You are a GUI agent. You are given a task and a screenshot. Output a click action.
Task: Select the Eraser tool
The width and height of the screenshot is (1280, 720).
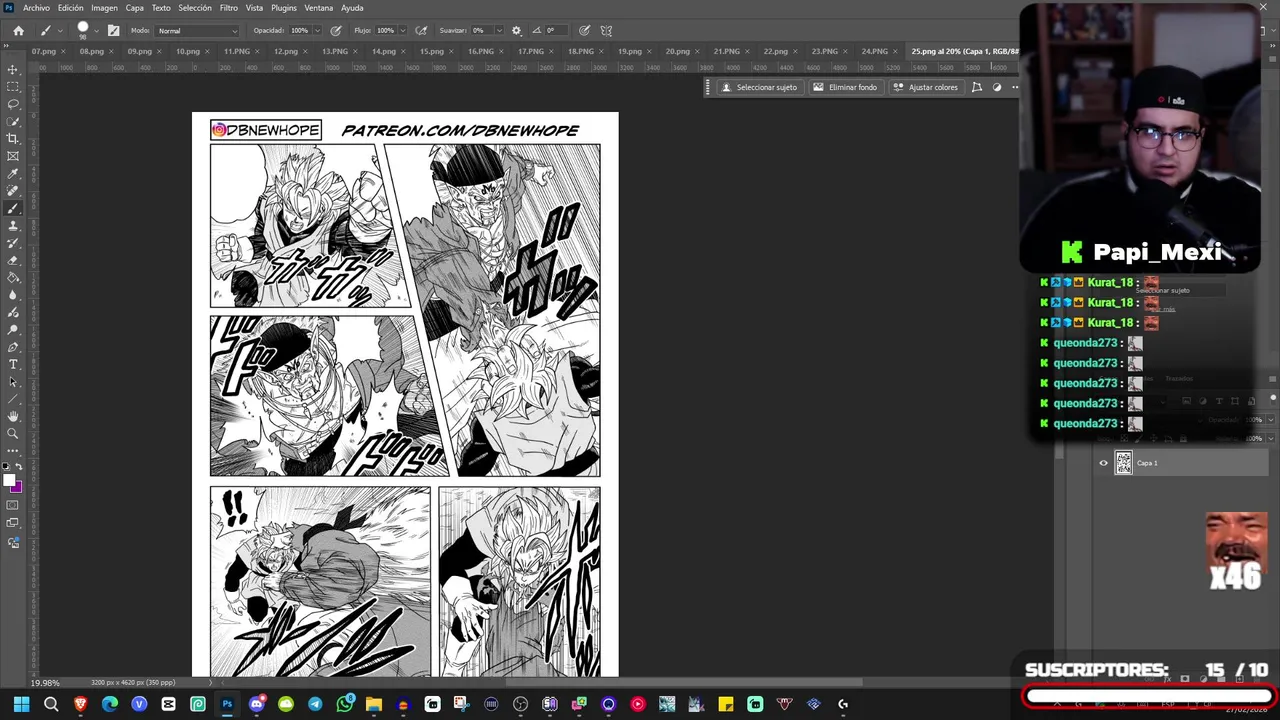tap(13, 260)
